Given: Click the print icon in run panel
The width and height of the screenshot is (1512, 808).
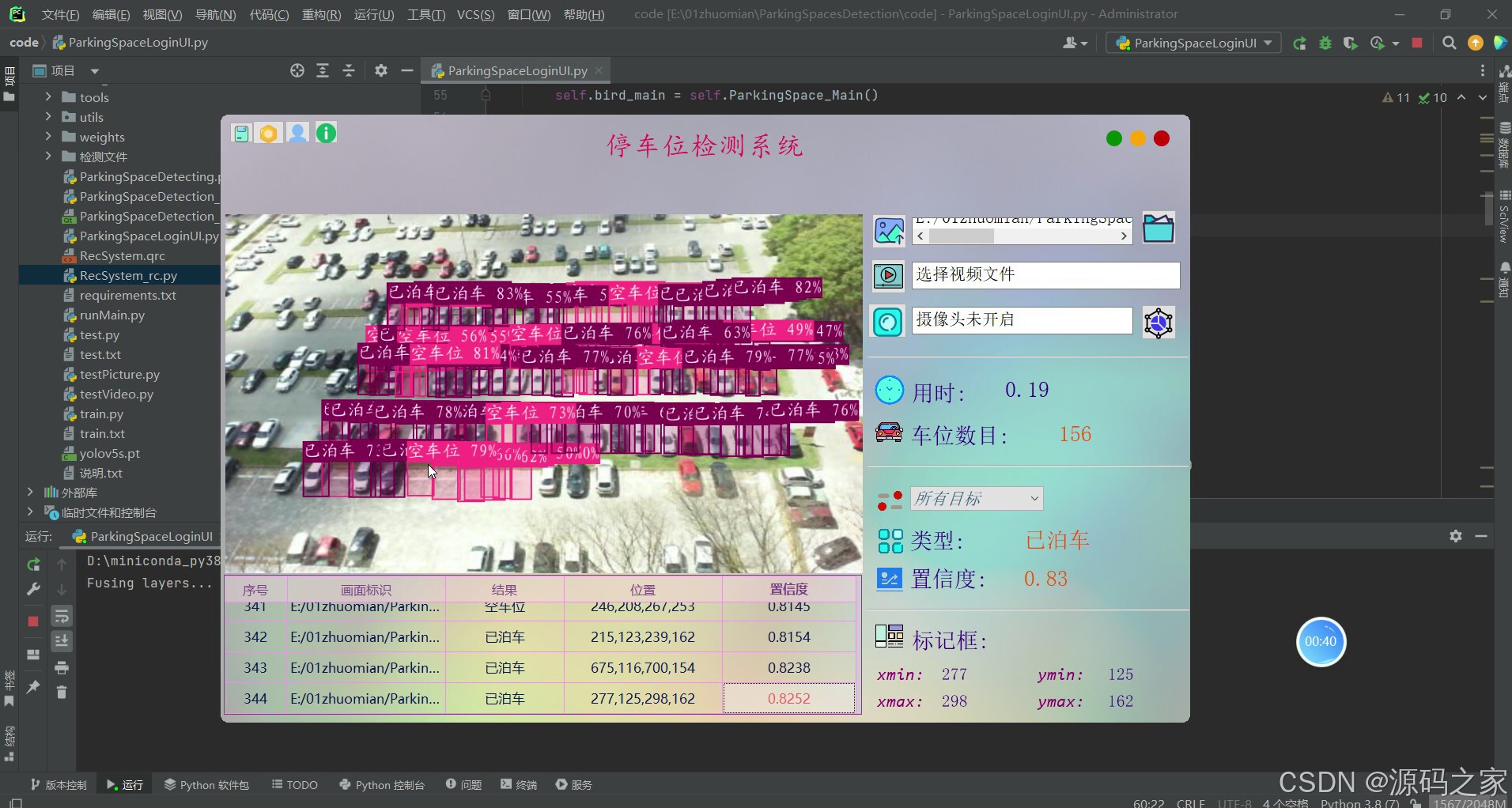Looking at the screenshot, I should tap(62, 668).
